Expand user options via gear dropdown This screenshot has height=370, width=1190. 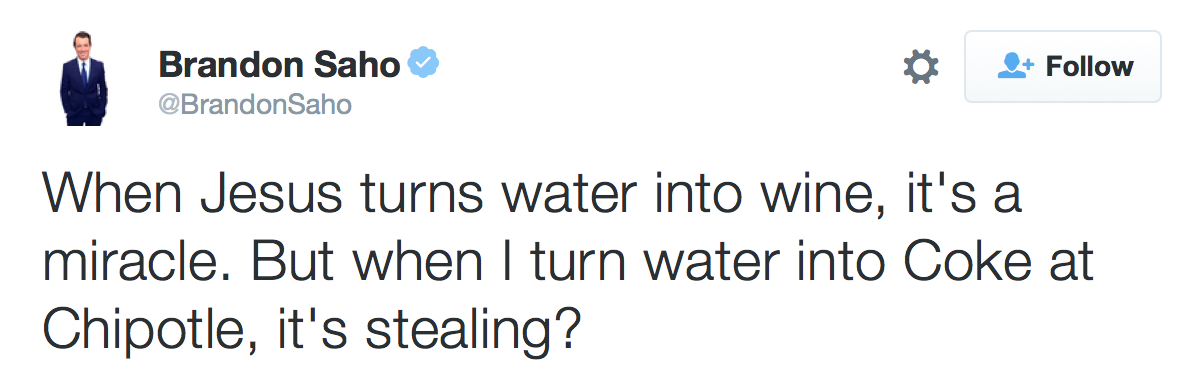[921, 67]
